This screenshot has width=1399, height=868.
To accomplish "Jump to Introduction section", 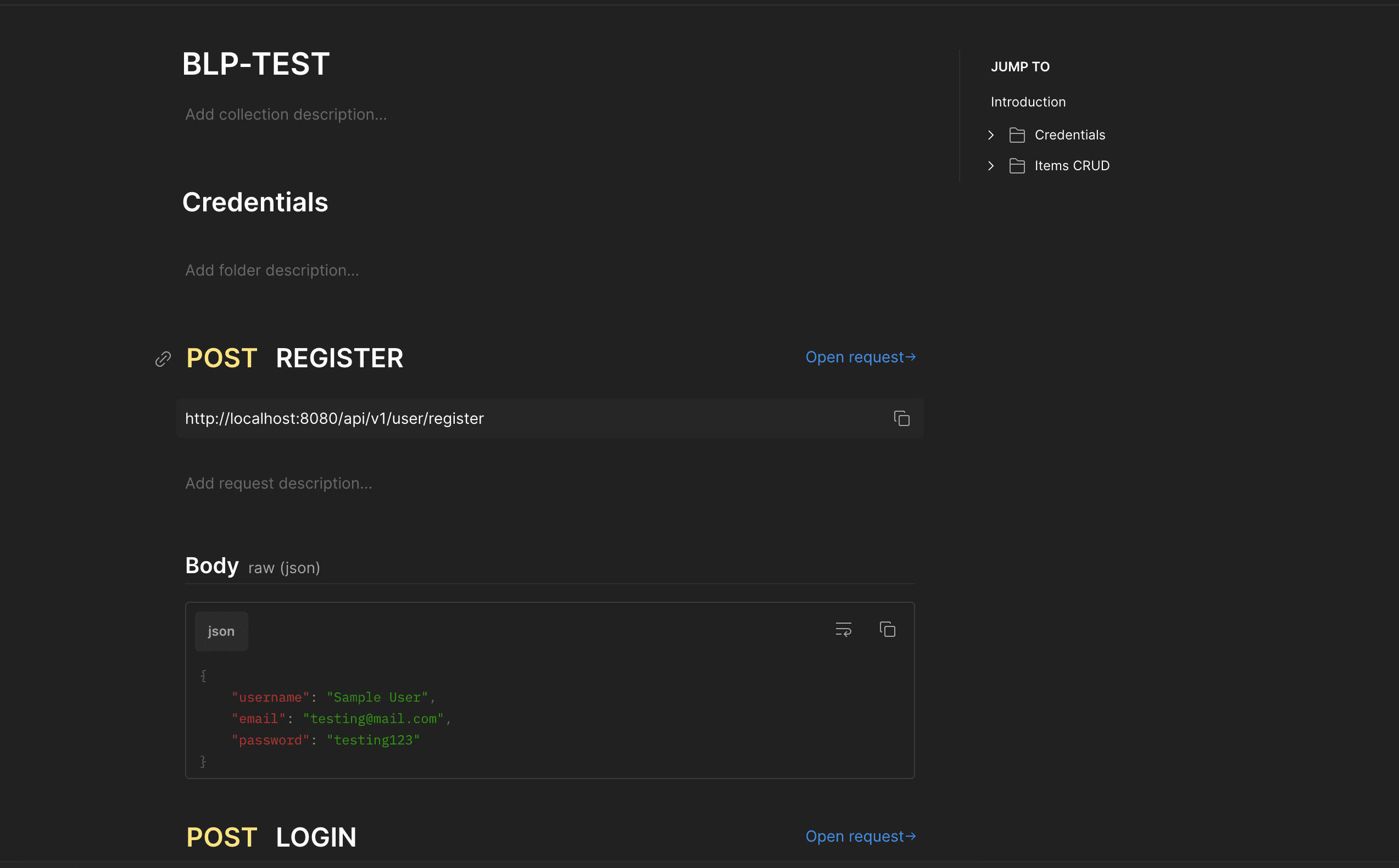I will (x=1028, y=102).
